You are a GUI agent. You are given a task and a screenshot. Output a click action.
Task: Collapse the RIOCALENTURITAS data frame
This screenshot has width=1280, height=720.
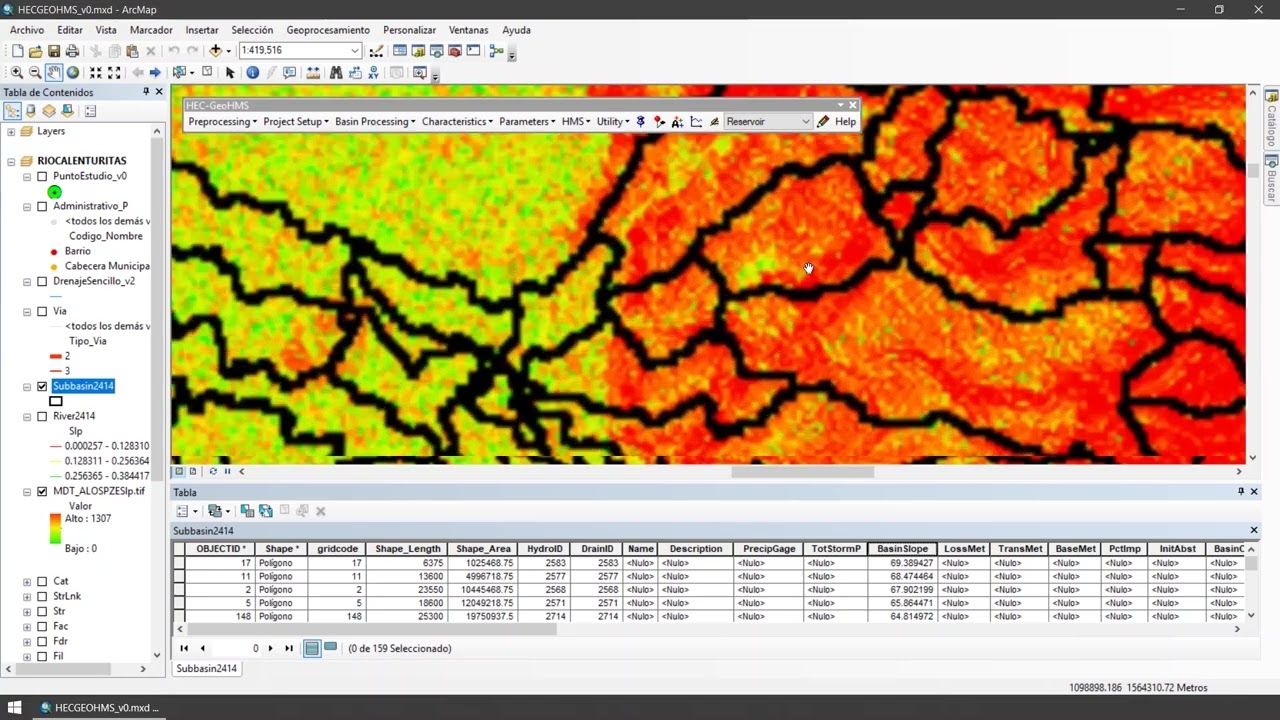pos(12,161)
